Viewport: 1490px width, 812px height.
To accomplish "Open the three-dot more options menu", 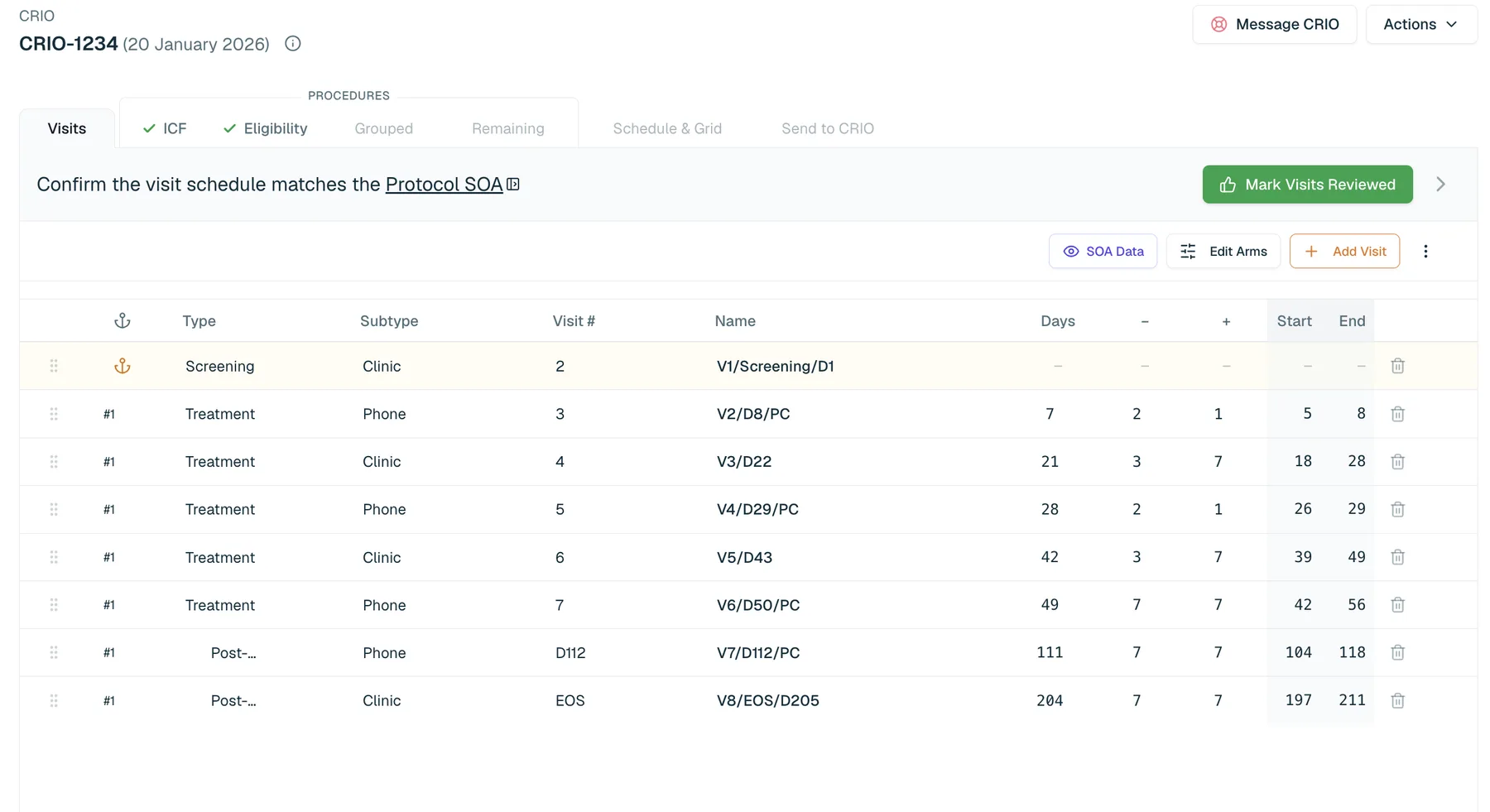I will tap(1425, 252).
